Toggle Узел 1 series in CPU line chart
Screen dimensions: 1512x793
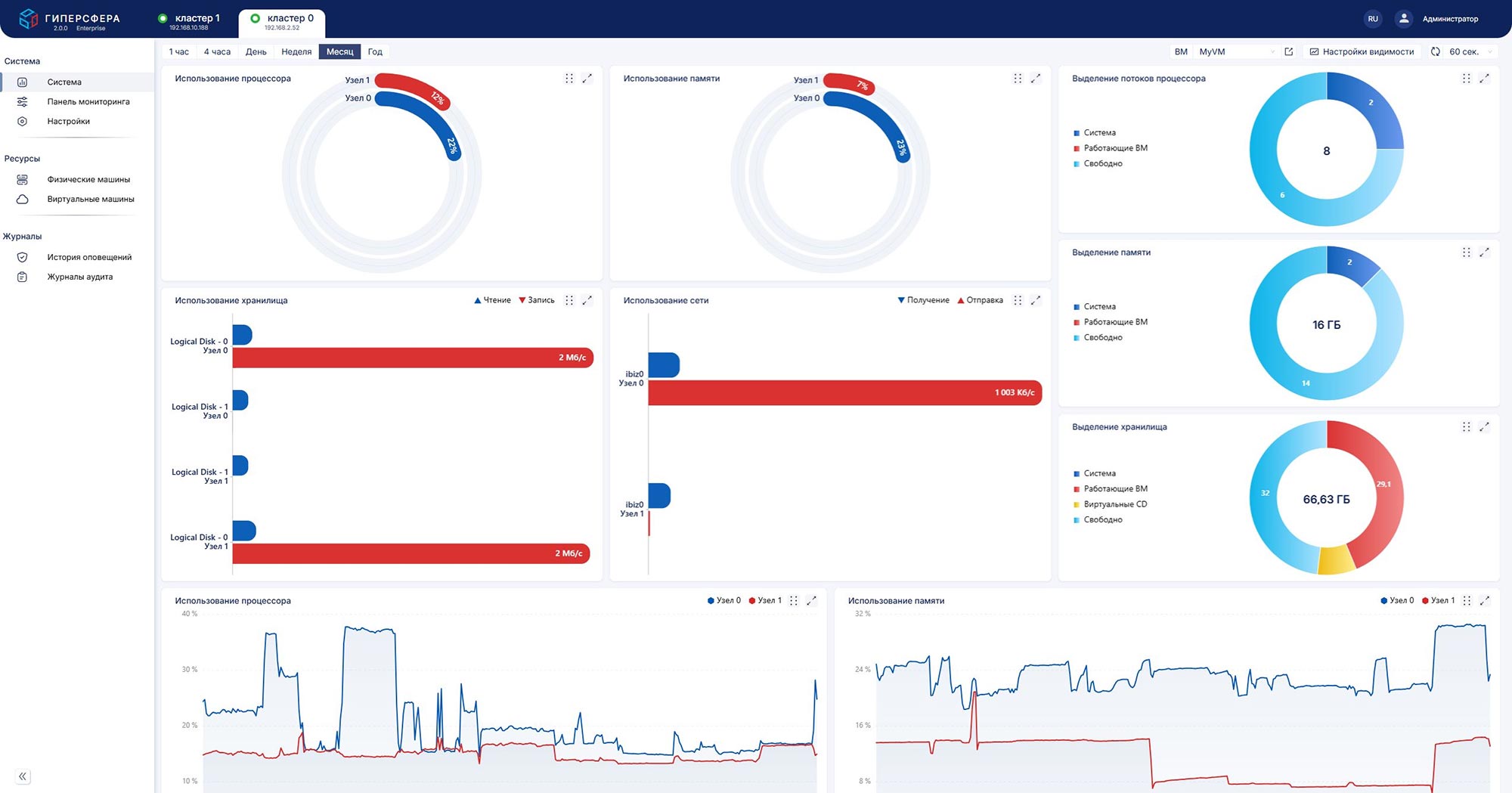tap(765, 601)
